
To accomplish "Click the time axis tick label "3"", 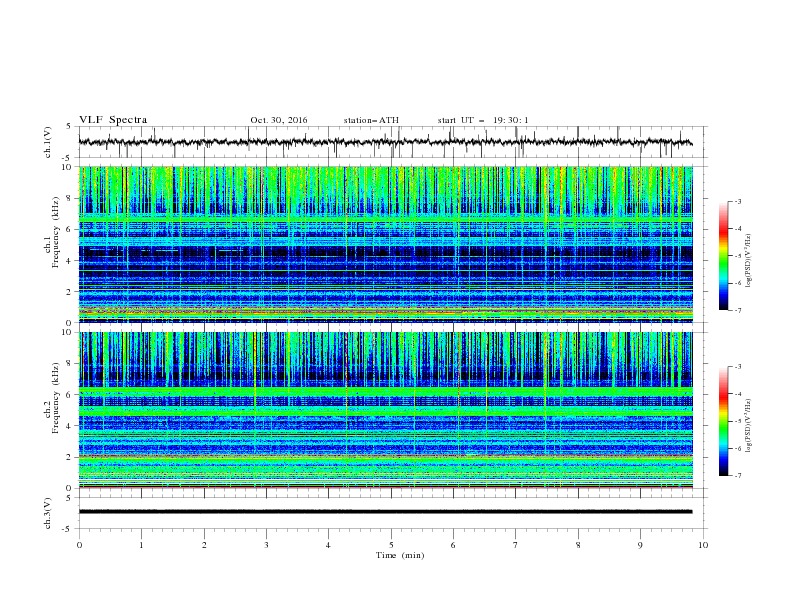I will [266, 545].
